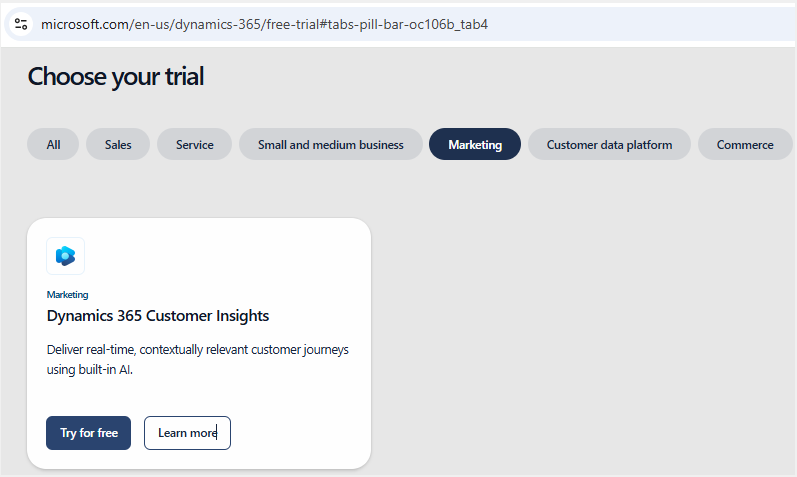Image resolution: width=797 pixels, height=477 pixels.
Task: Open the Commerce trial tab
Action: 745,144
